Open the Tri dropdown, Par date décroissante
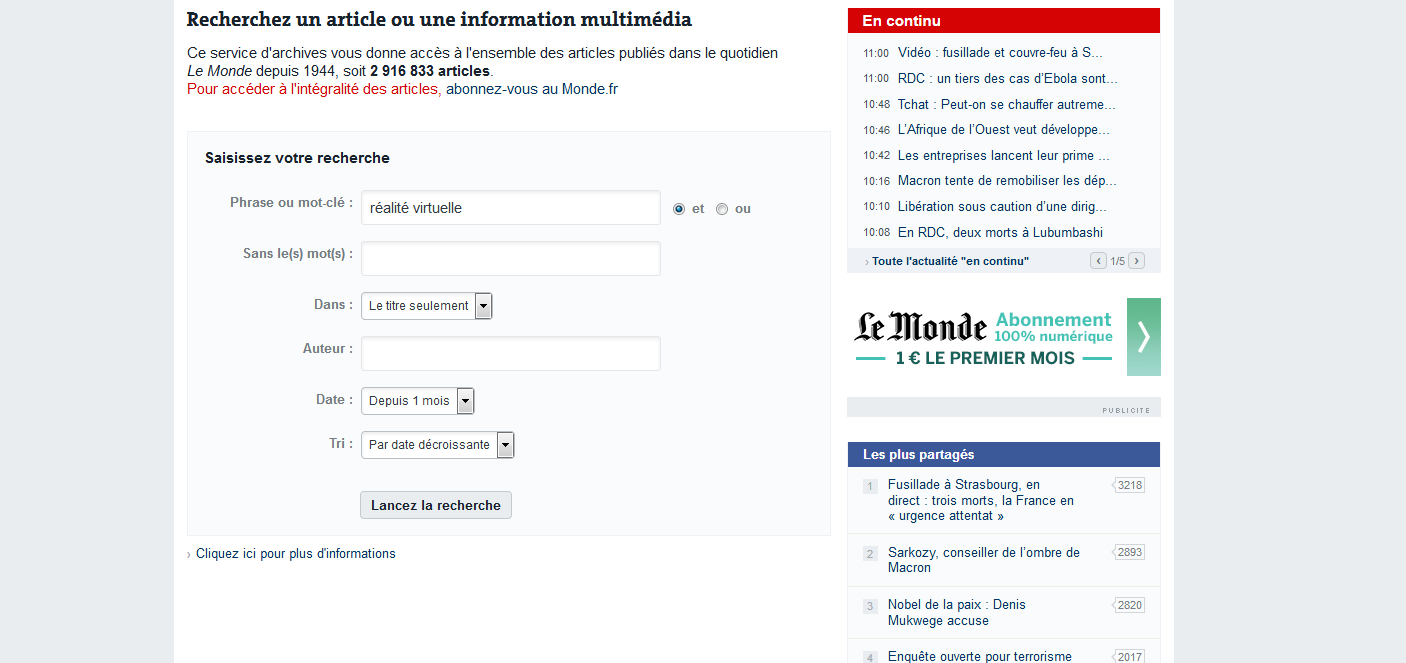The image size is (1406, 663). 437,445
